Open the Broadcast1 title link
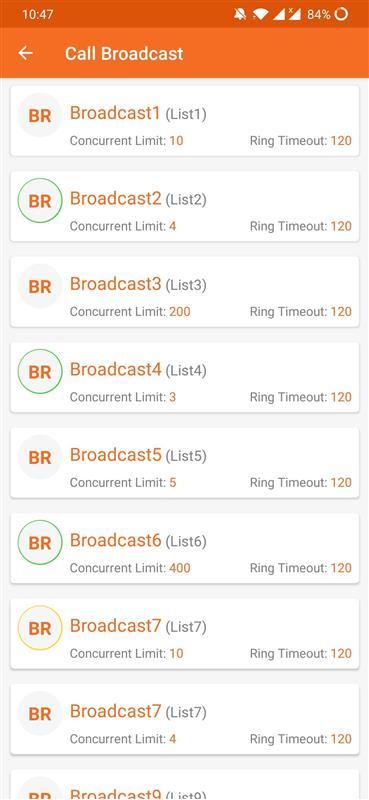The image size is (369, 800). [115, 113]
